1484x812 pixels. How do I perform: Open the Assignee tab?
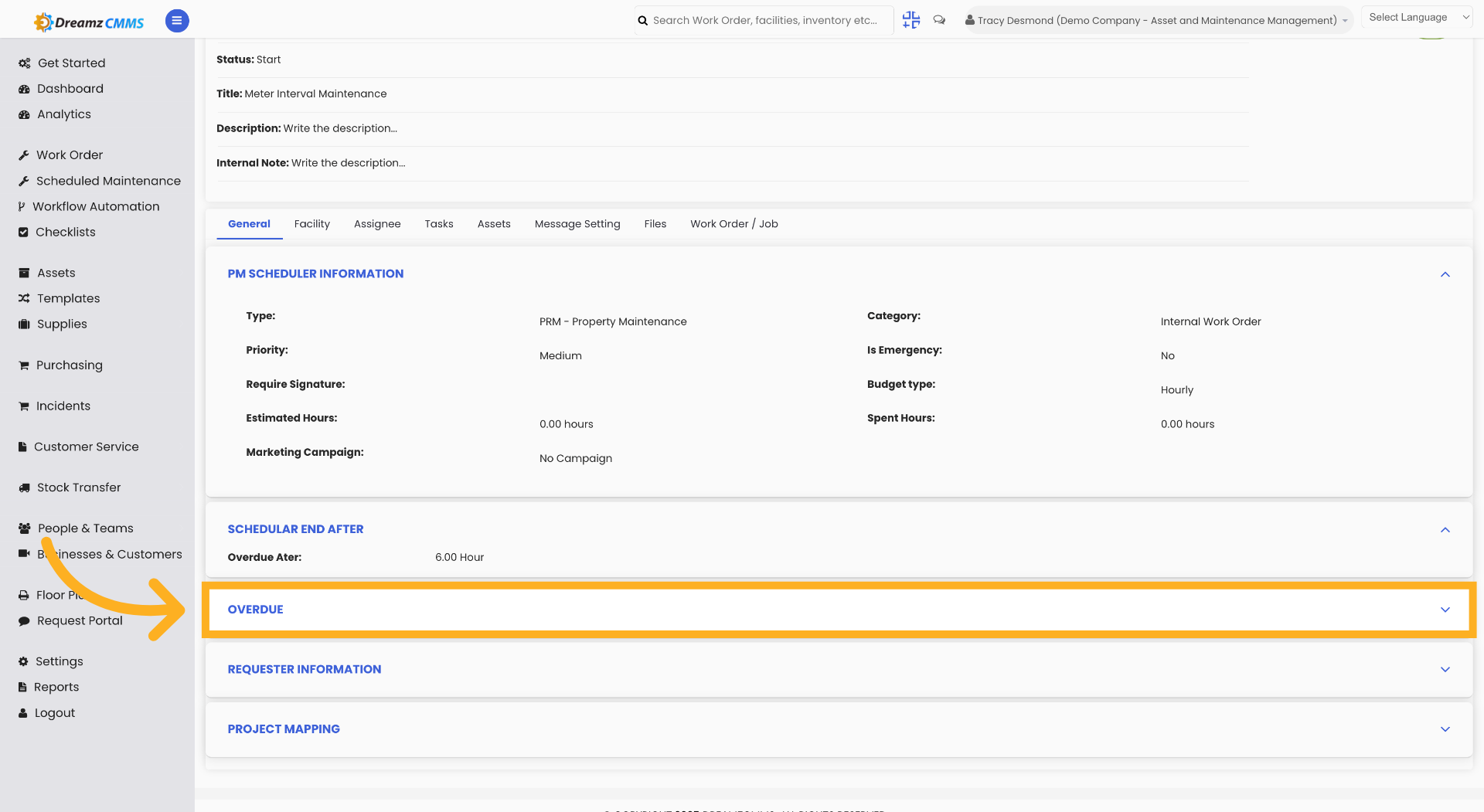tap(377, 224)
